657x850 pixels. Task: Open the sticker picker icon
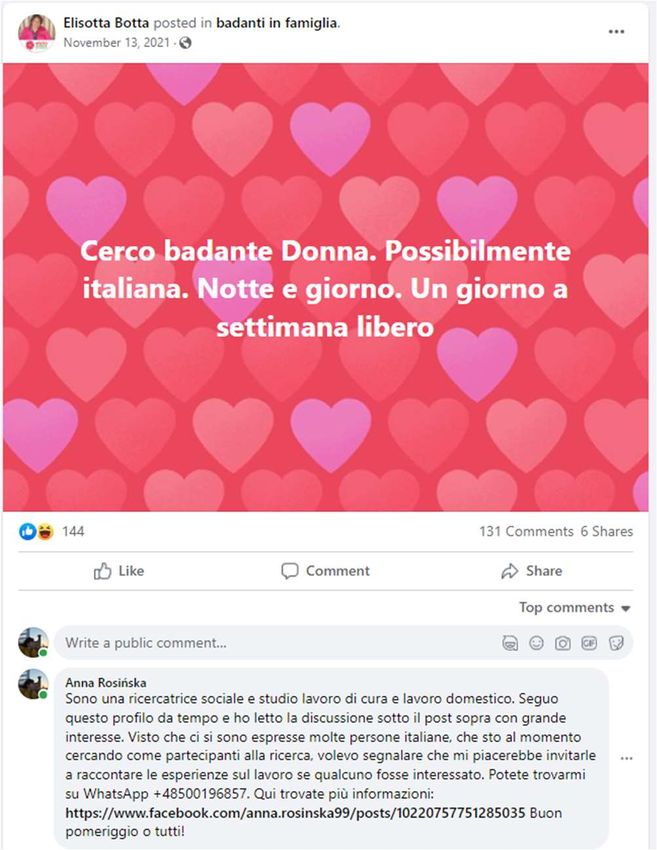(x=616, y=643)
